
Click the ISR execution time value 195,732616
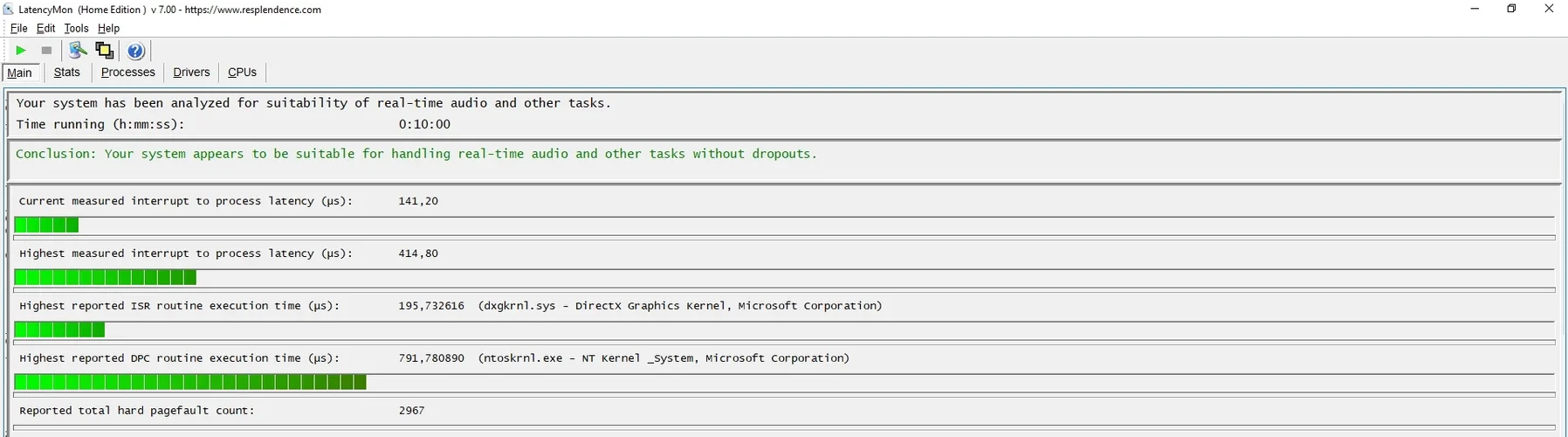point(431,306)
